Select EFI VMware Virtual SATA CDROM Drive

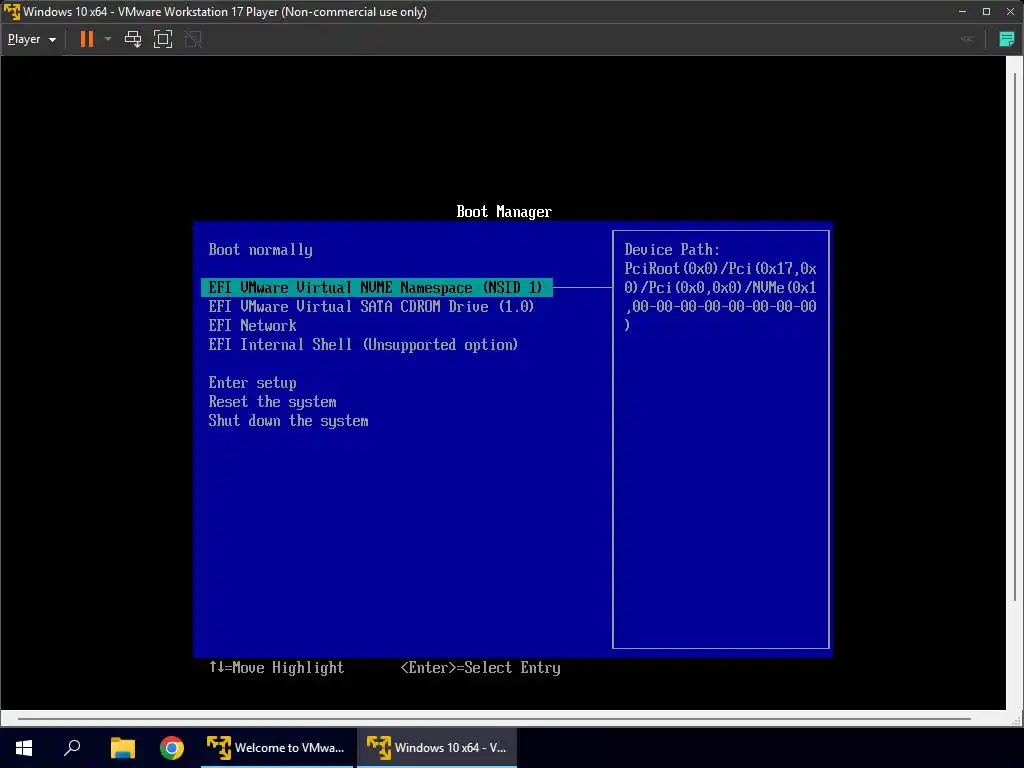(x=371, y=306)
